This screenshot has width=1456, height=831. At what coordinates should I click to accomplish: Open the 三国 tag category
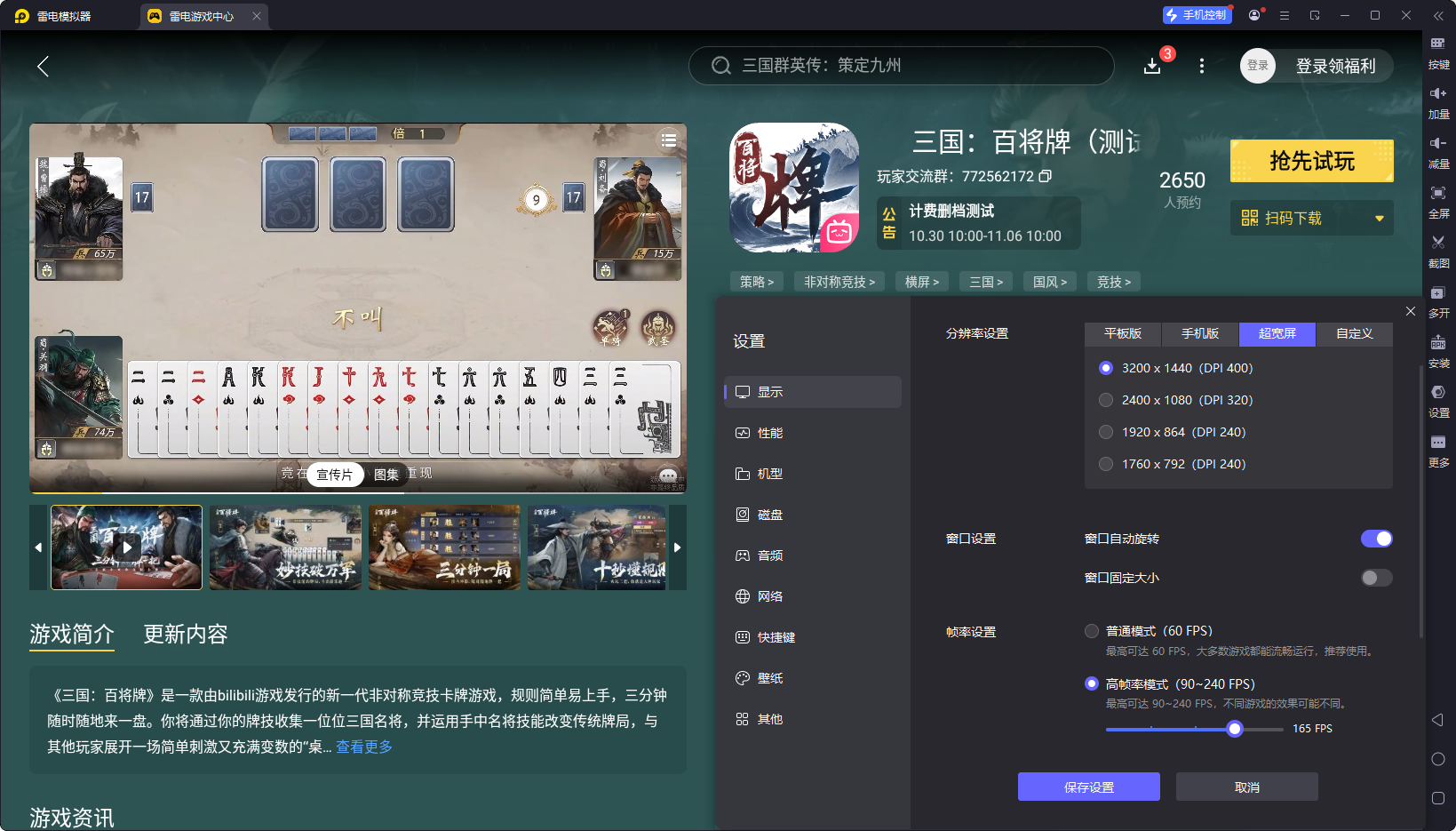[986, 282]
